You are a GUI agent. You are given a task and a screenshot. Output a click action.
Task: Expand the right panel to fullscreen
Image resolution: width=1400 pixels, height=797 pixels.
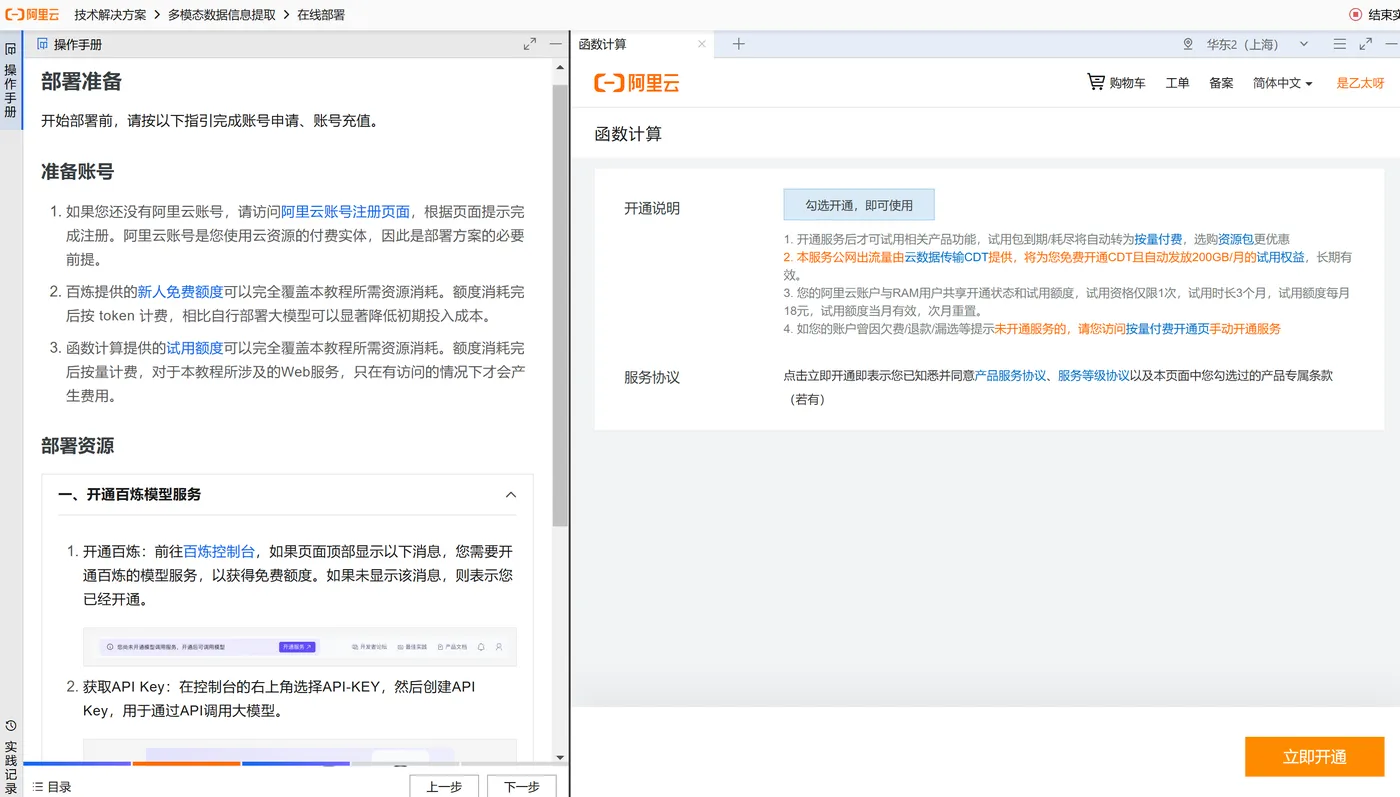(1366, 44)
